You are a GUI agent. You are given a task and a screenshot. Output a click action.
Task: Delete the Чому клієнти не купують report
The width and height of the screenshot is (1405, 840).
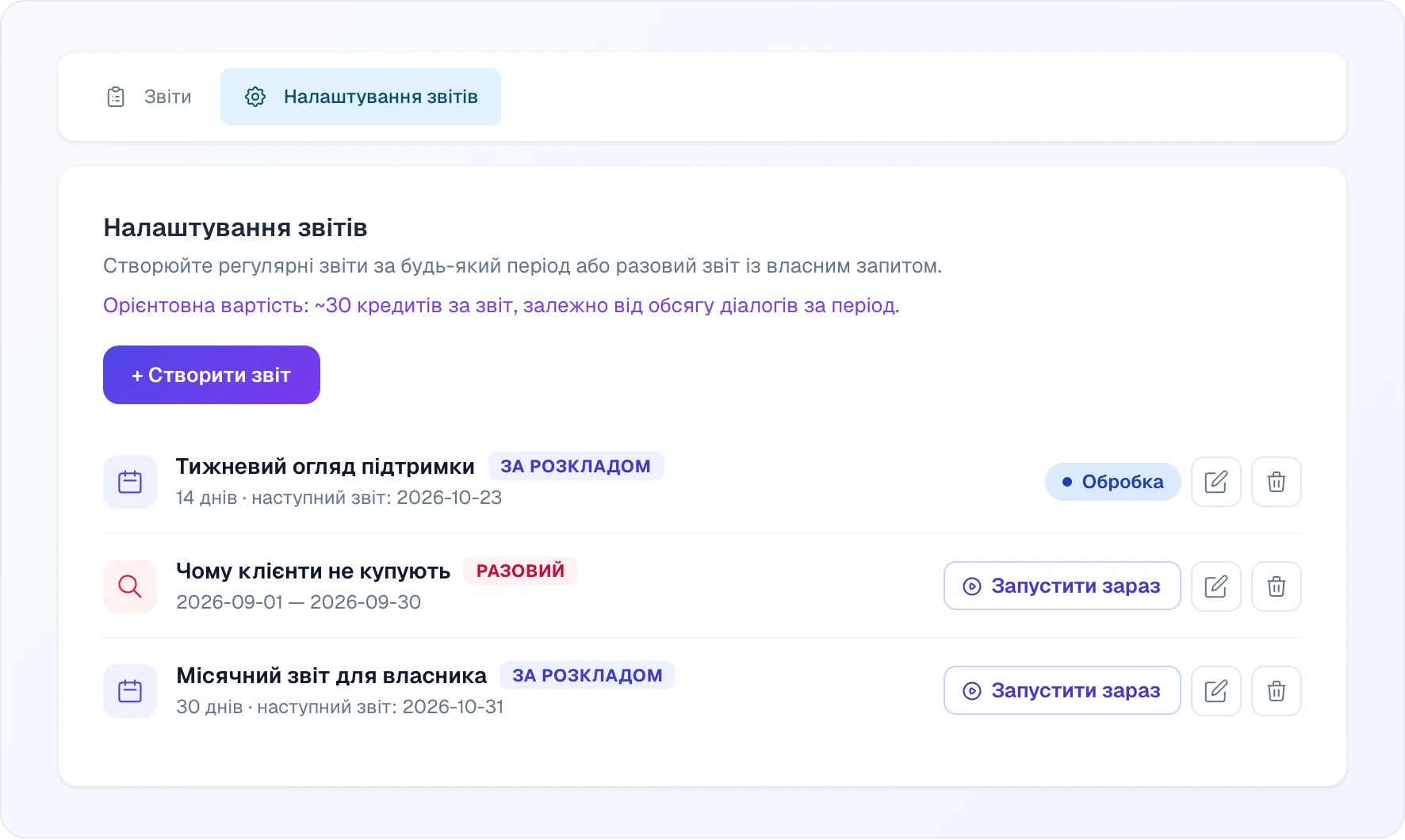pos(1277,586)
